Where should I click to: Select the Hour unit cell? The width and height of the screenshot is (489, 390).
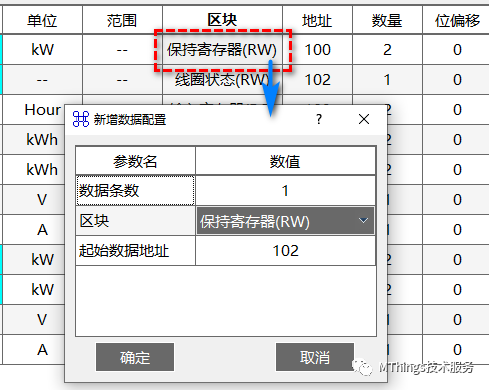(x=42, y=110)
